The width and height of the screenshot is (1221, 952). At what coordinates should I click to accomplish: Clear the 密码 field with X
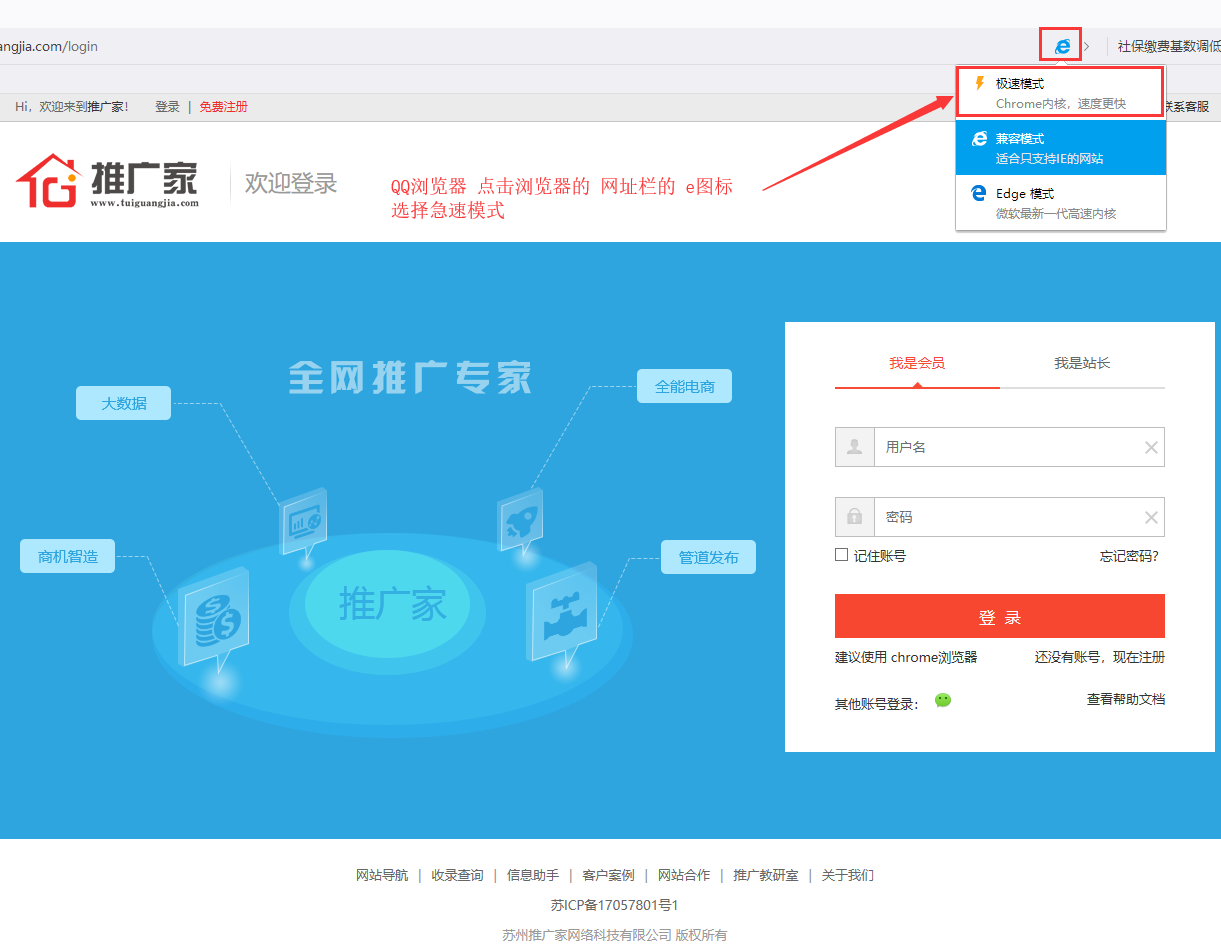click(x=1151, y=518)
